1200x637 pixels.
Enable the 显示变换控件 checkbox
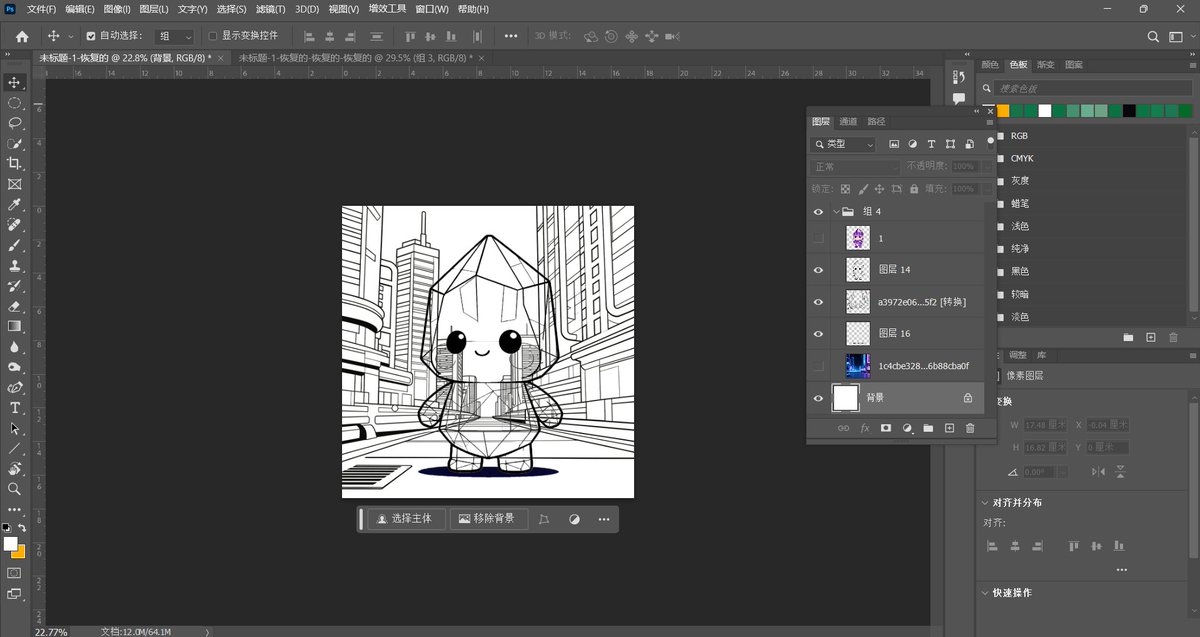(x=212, y=36)
